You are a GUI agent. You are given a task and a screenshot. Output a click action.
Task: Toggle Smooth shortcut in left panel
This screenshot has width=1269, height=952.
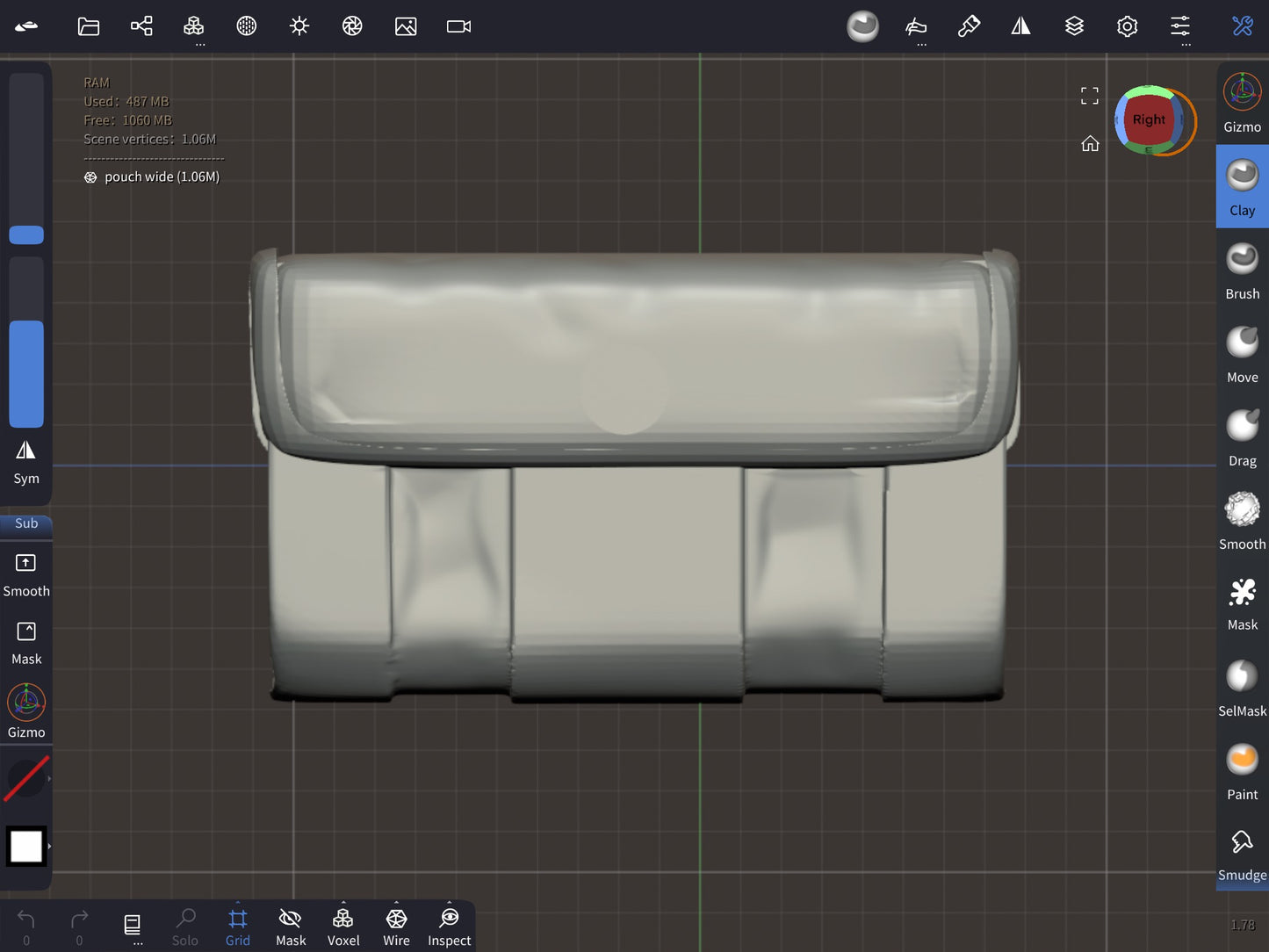click(x=26, y=575)
